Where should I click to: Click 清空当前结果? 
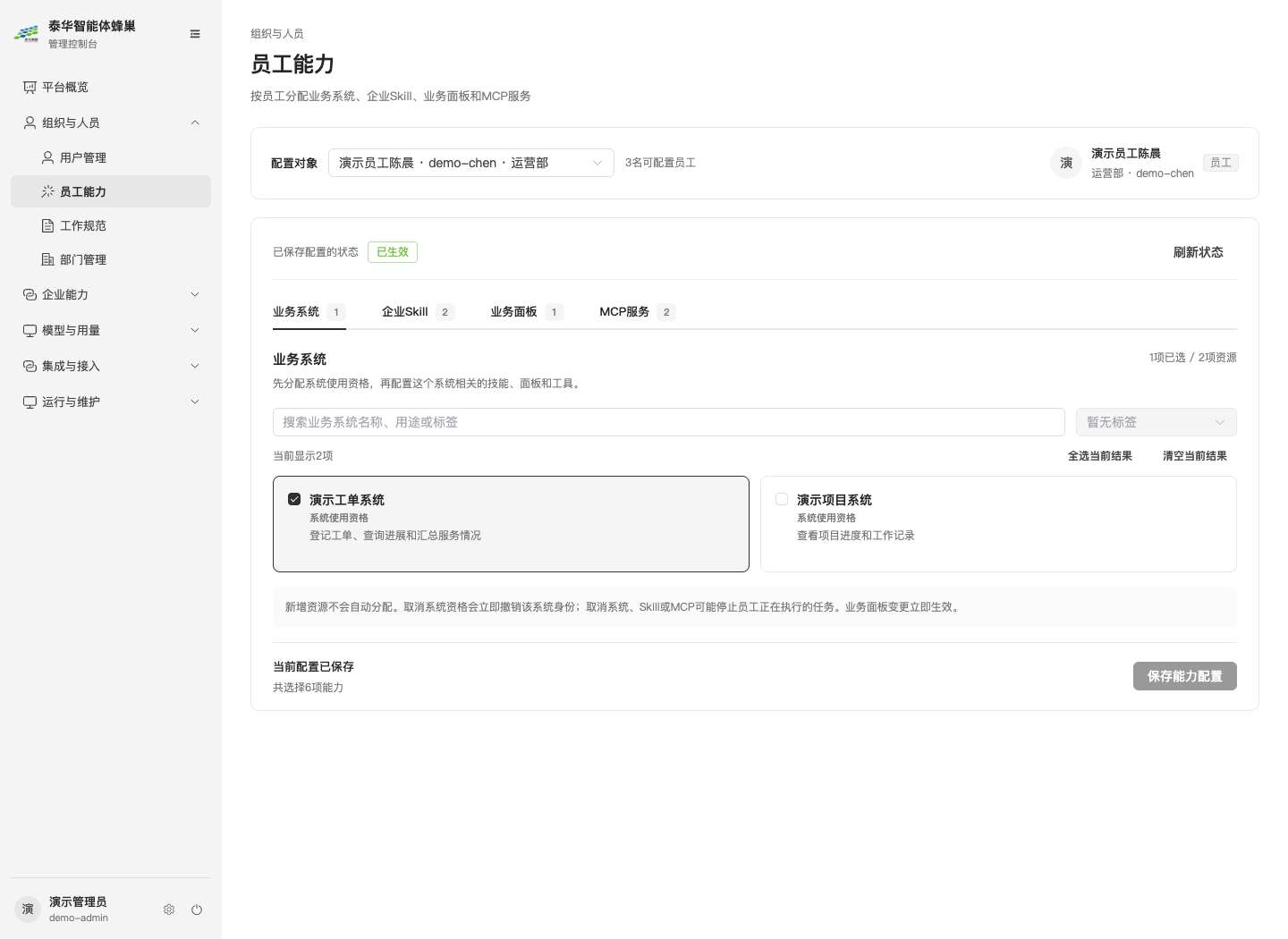click(x=1195, y=456)
